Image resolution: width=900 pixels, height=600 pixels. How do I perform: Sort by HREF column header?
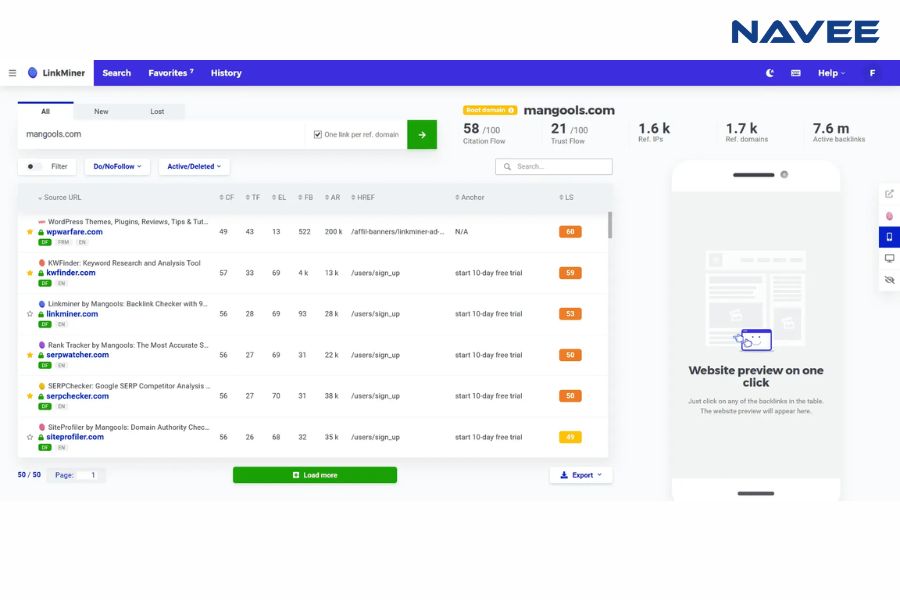pos(363,198)
